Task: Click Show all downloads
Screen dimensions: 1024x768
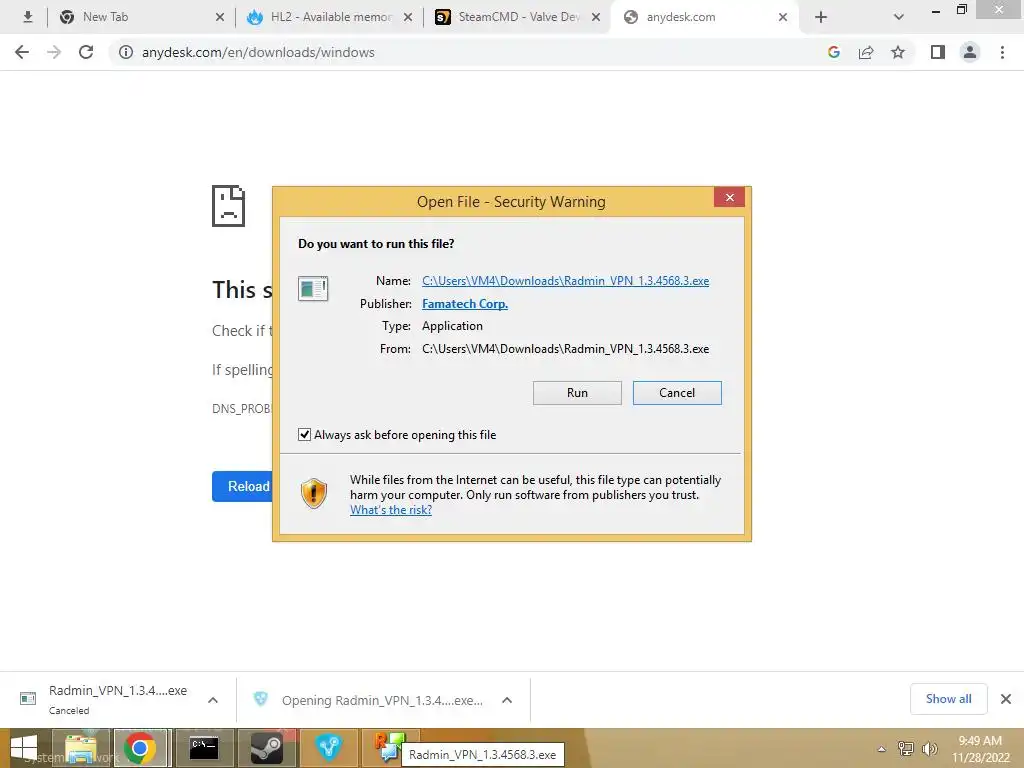Action: coord(948,699)
